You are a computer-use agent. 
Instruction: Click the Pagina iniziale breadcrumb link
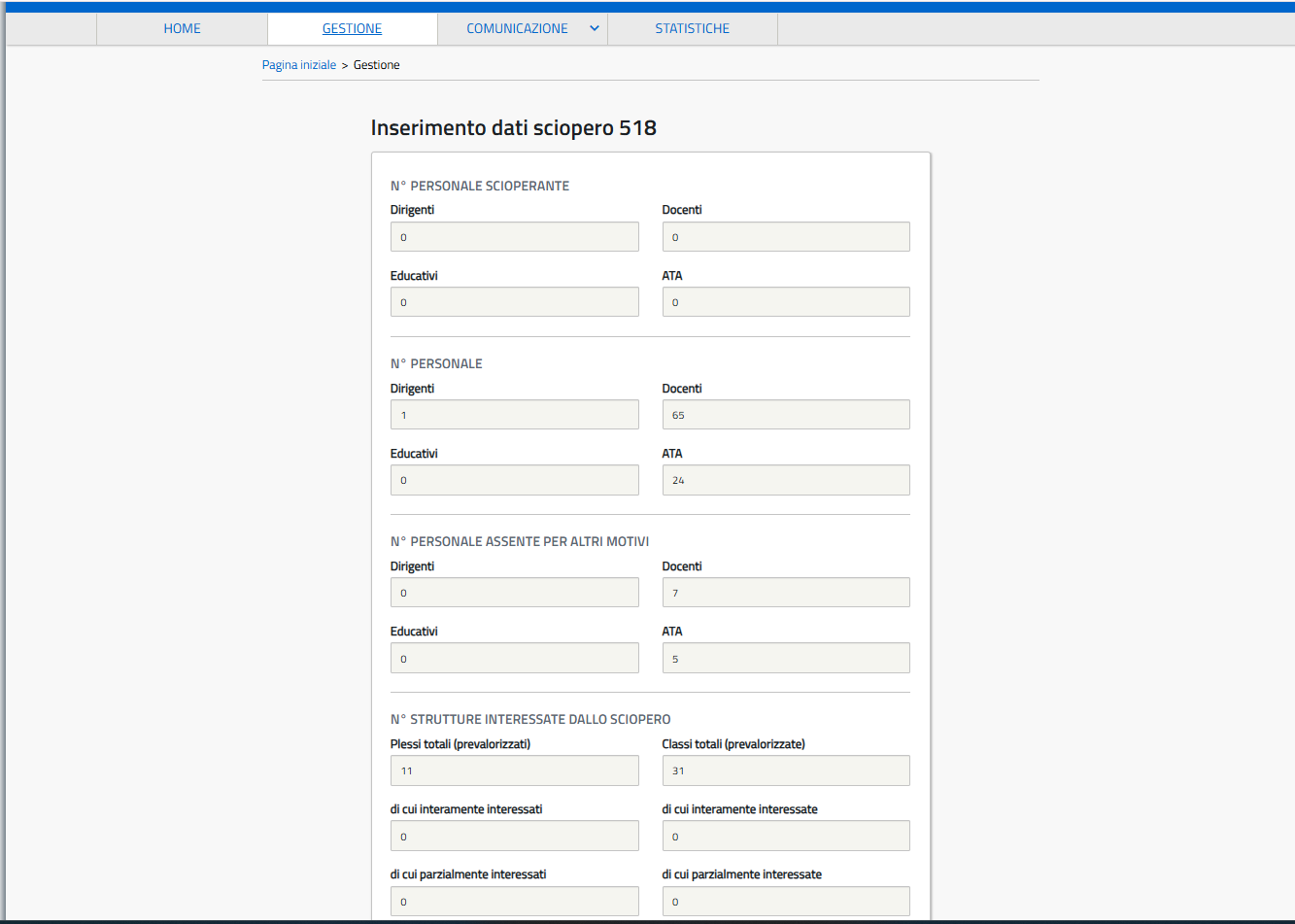tap(299, 65)
